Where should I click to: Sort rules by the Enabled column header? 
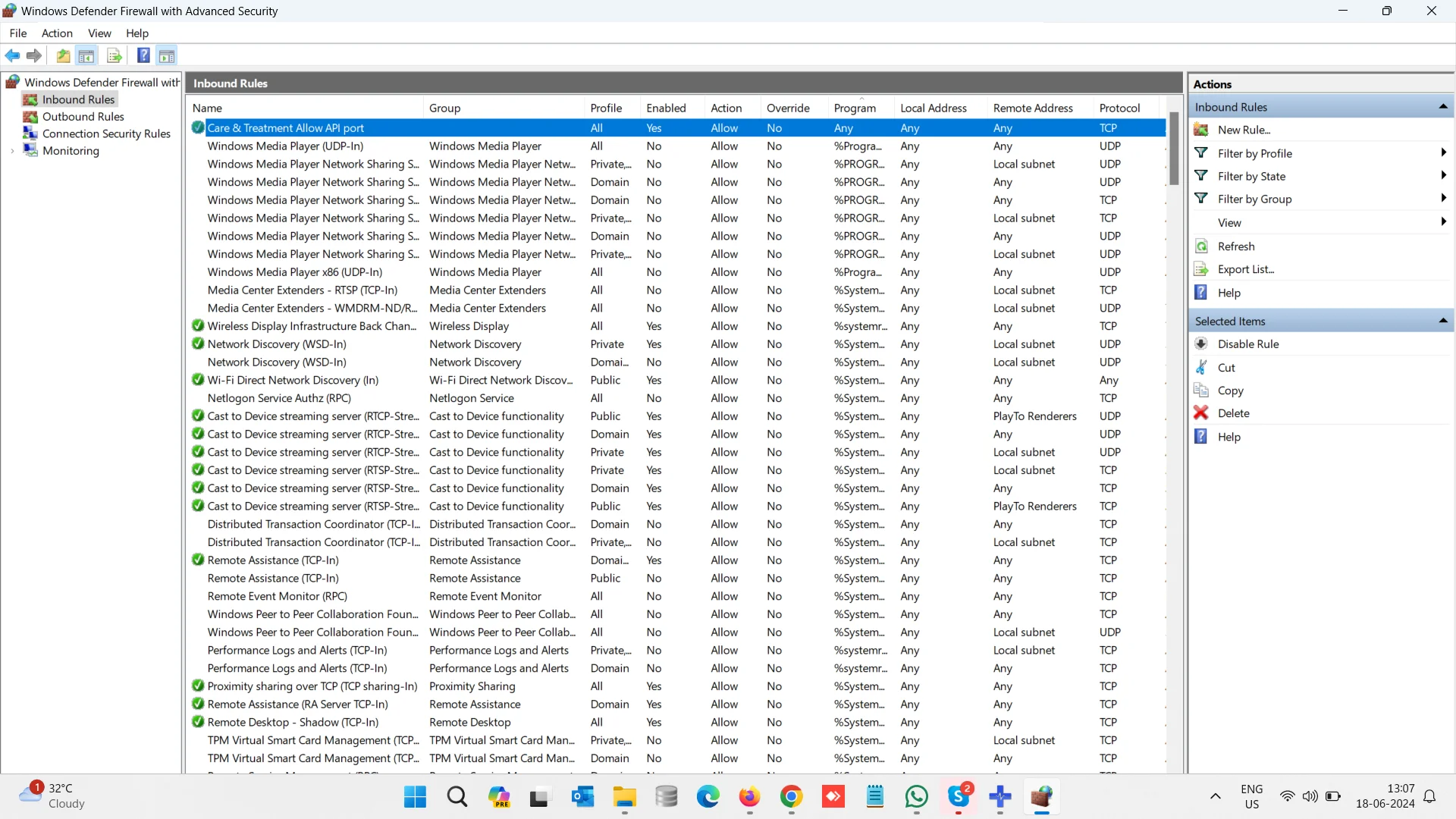672,108
